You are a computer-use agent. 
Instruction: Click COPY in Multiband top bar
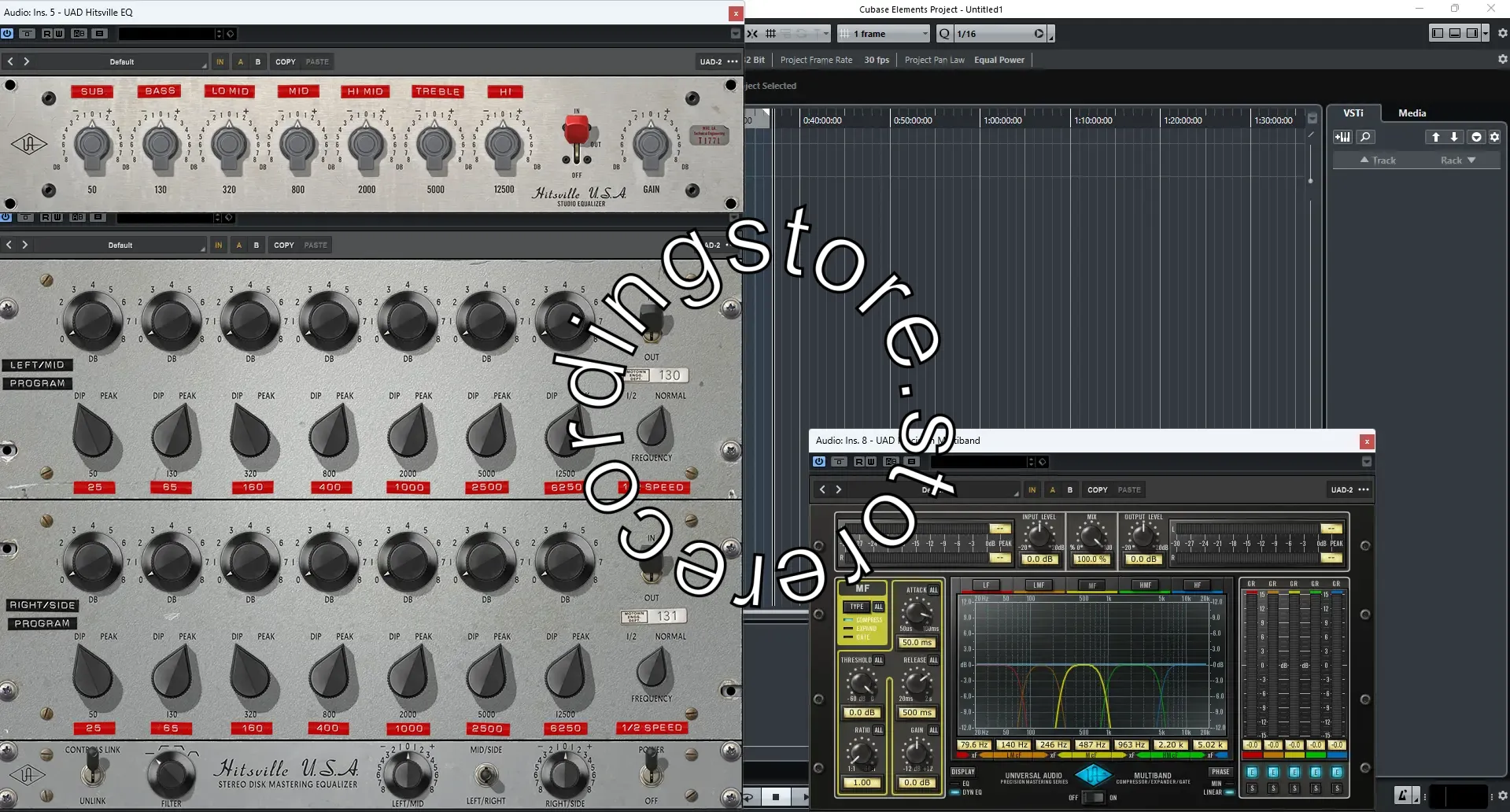click(1098, 489)
